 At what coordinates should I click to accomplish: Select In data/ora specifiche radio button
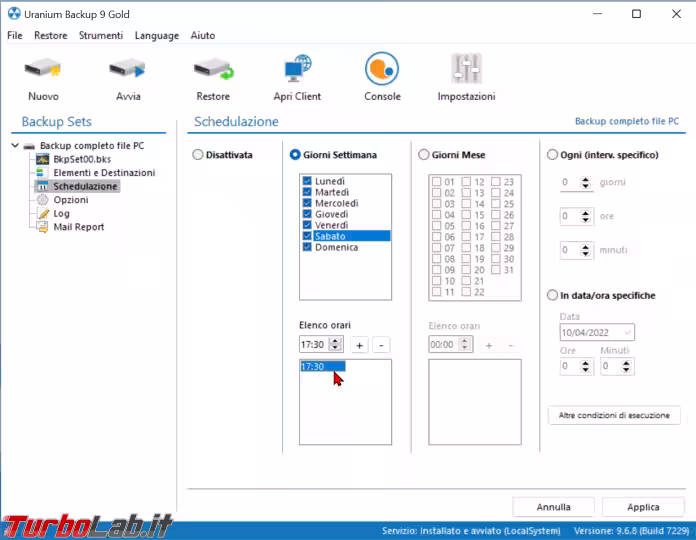tap(552, 295)
